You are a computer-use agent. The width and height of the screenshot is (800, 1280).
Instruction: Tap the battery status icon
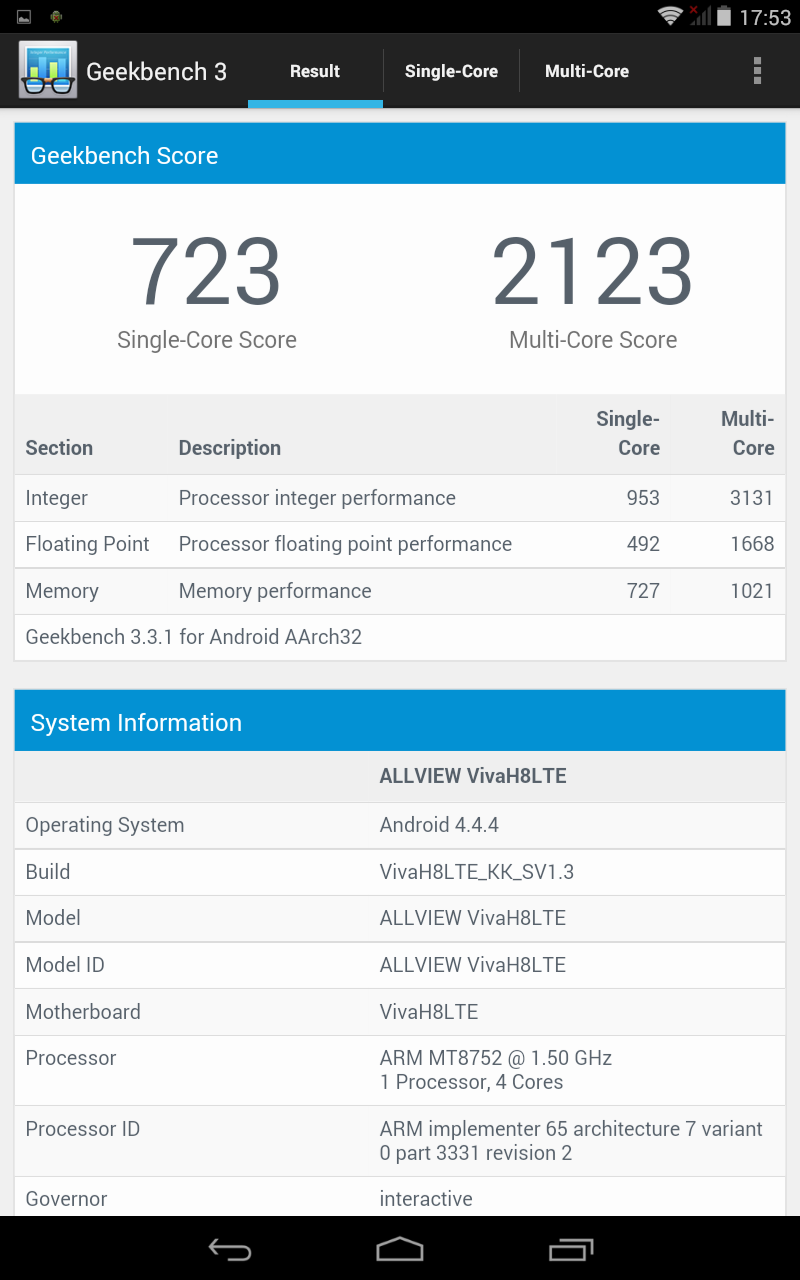[723, 17]
